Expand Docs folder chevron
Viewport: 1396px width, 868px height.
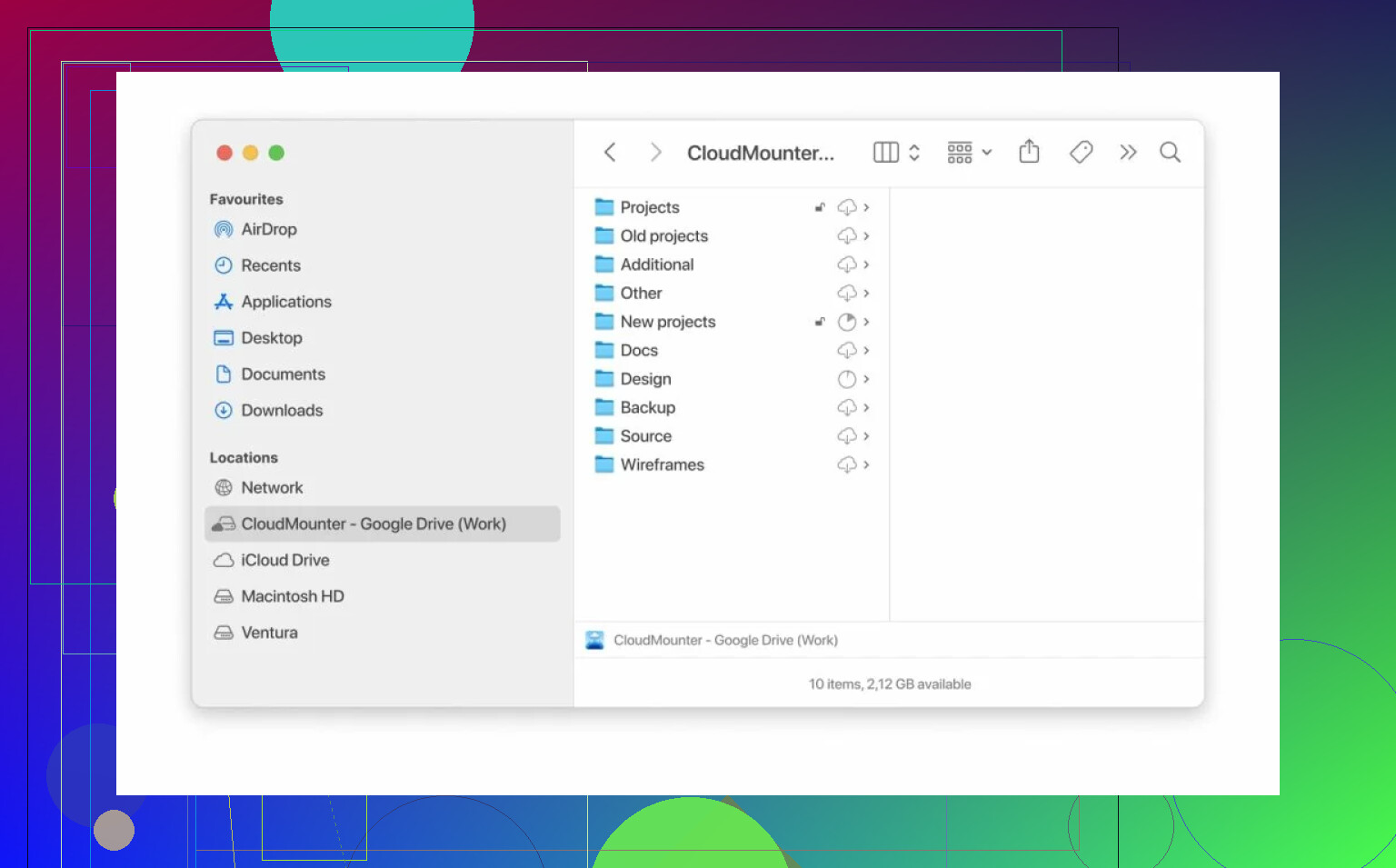click(867, 351)
